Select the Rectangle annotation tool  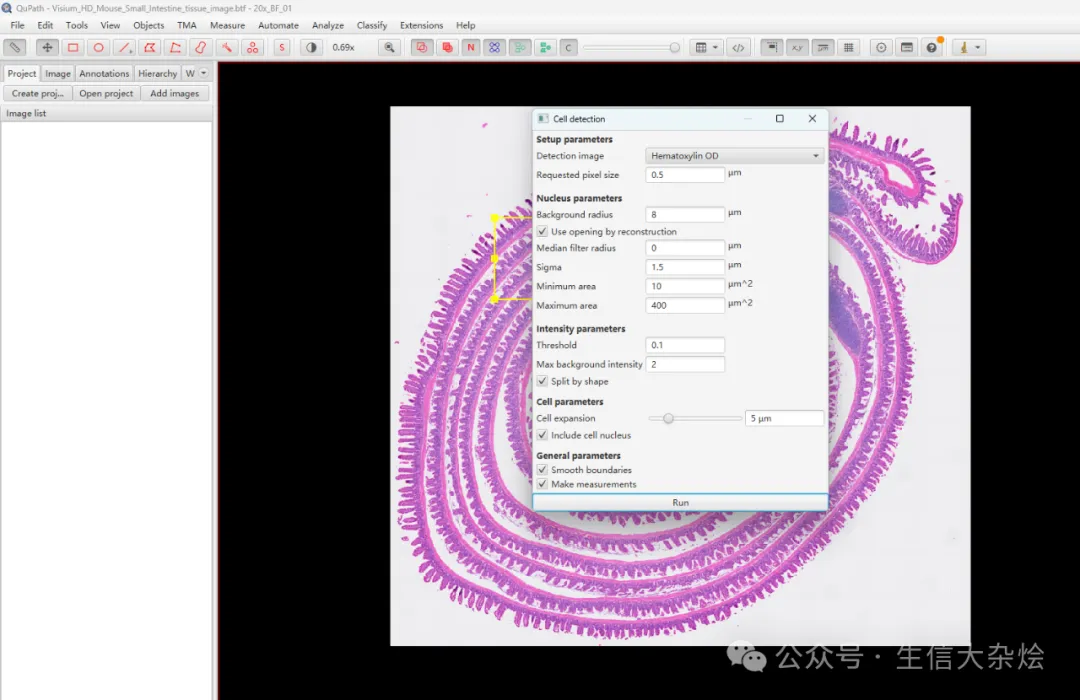point(72,48)
